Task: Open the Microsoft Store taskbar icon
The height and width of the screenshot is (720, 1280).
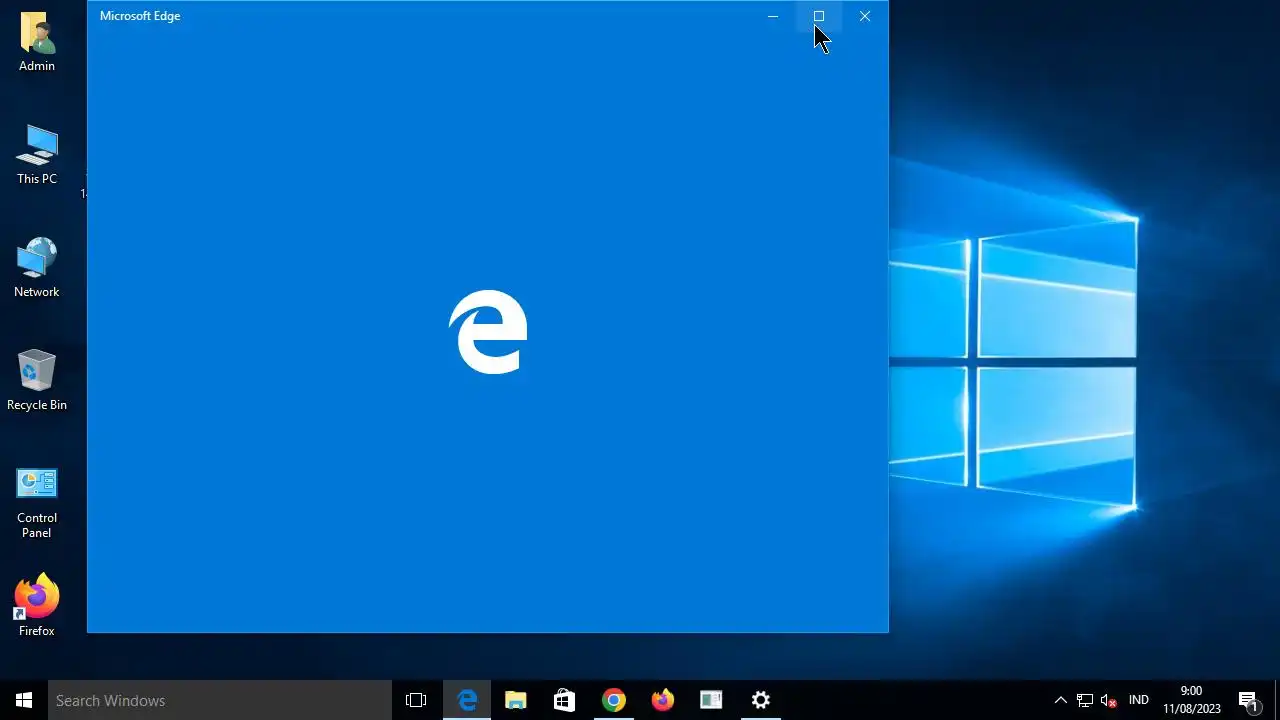Action: (564, 700)
